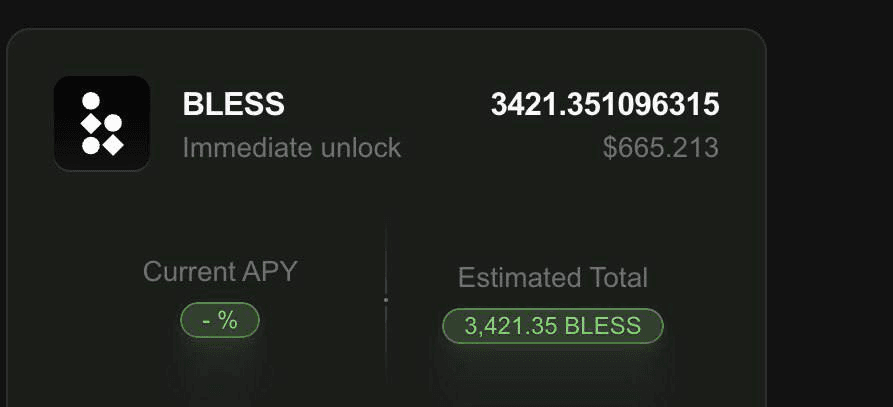Click the word BLESS inside the Estimated Total badge
The height and width of the screenshot is (407, 893).
pyautogui.click(x=602, y=326)
